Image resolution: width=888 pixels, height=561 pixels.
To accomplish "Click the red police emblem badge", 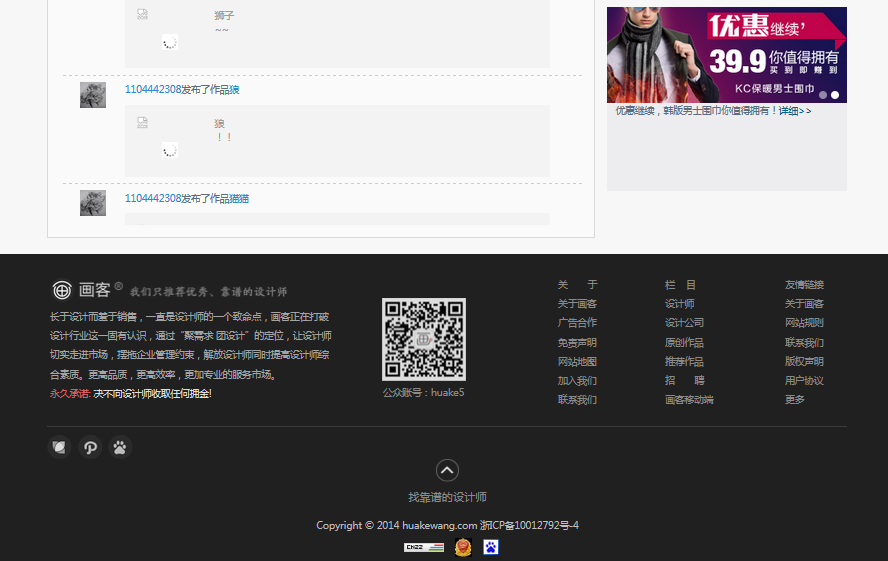I will coord(462,547).
